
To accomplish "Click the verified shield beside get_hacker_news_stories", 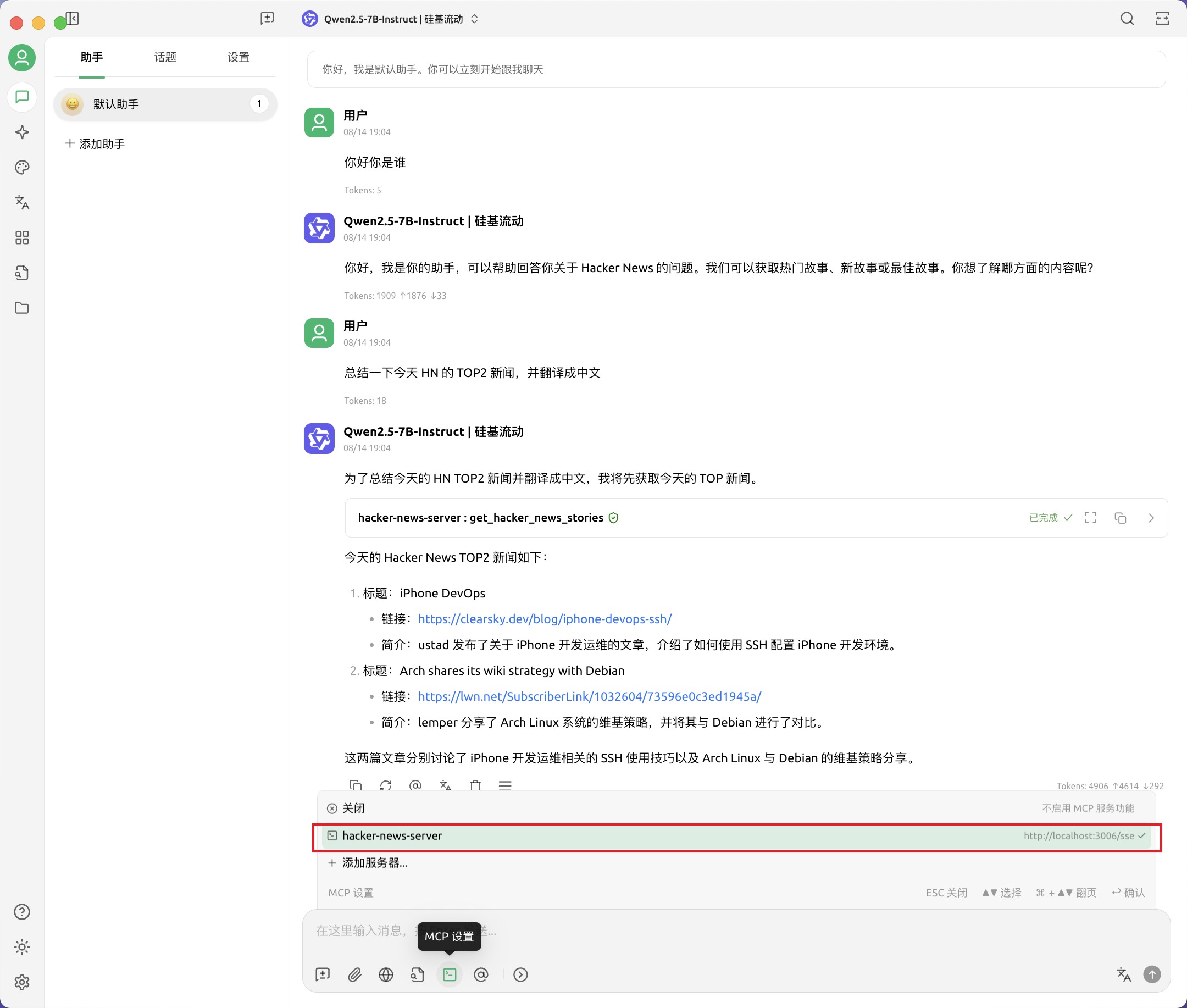I will click(613, 518).
